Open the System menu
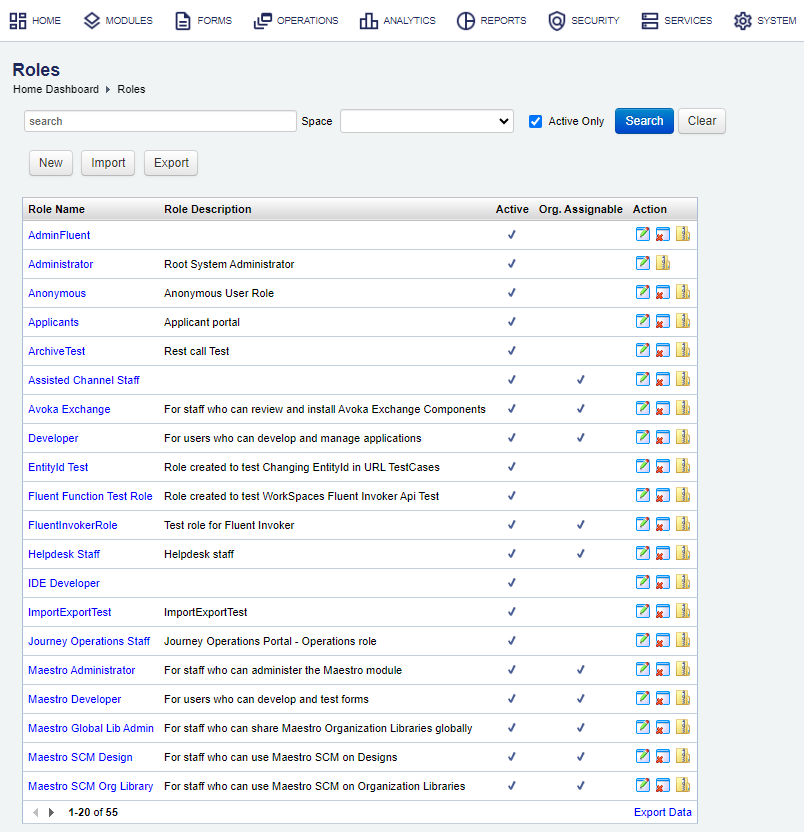 (765, 20)
